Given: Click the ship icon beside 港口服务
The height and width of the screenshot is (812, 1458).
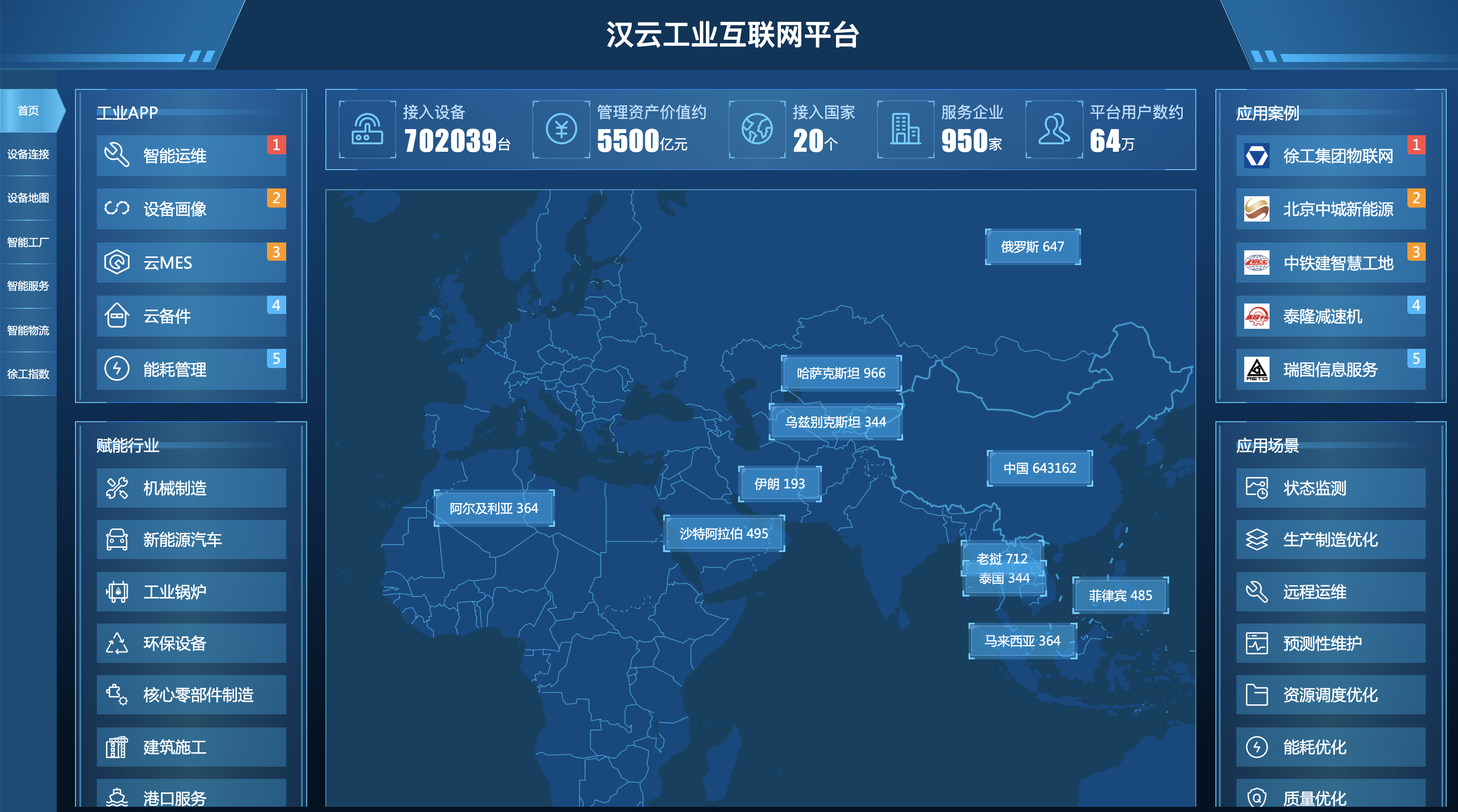Looking at the screenshot, I should coord(116,797).
